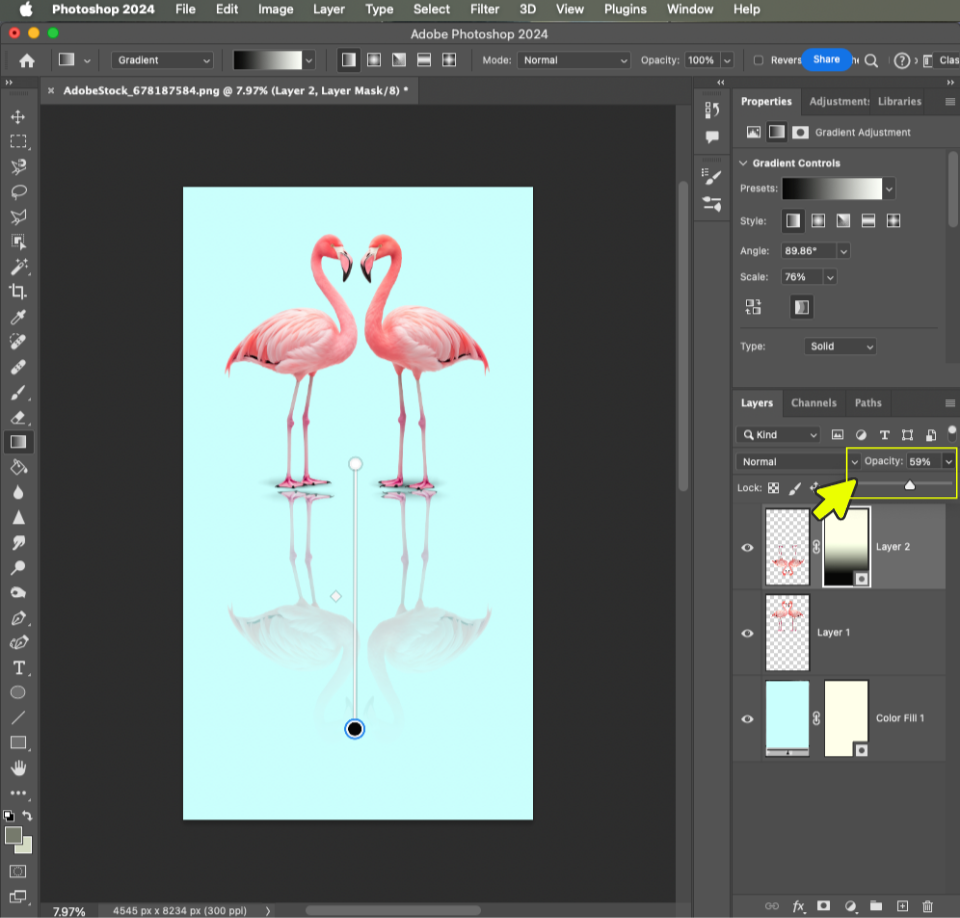Toggle visibility of Layer 1
Screen dimensions: 960x918
click(x=746, y=632)
